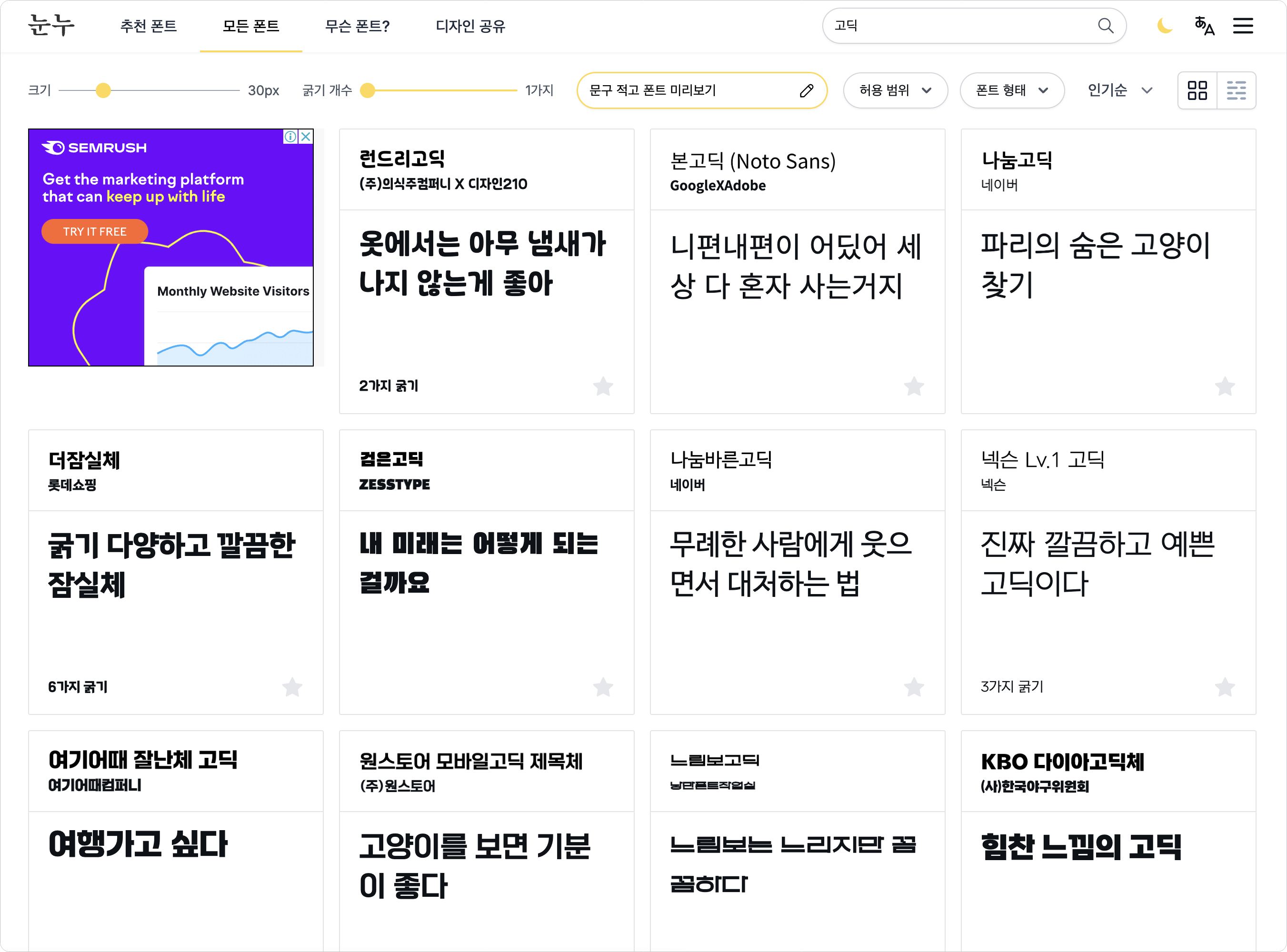Favorite the 더잠실체 font star
The image size is (1287, 952).
pos(292,687)
